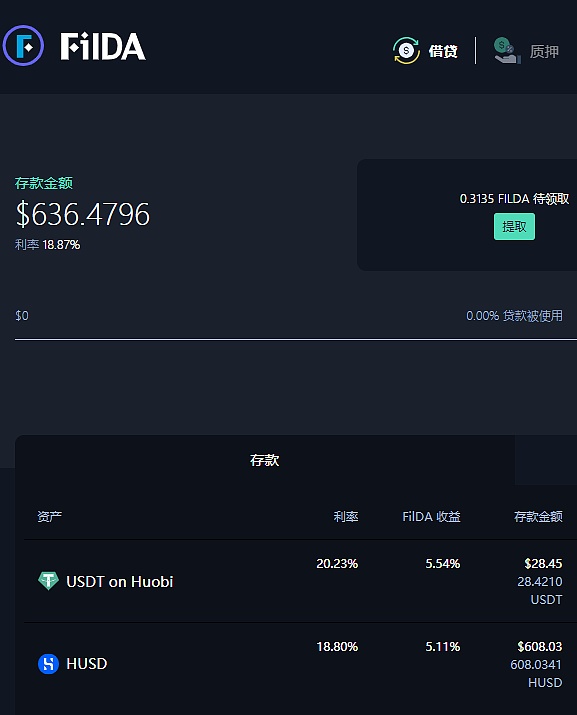Click the 存款金额 column header

pyautogui.click(x=538, y=517)
